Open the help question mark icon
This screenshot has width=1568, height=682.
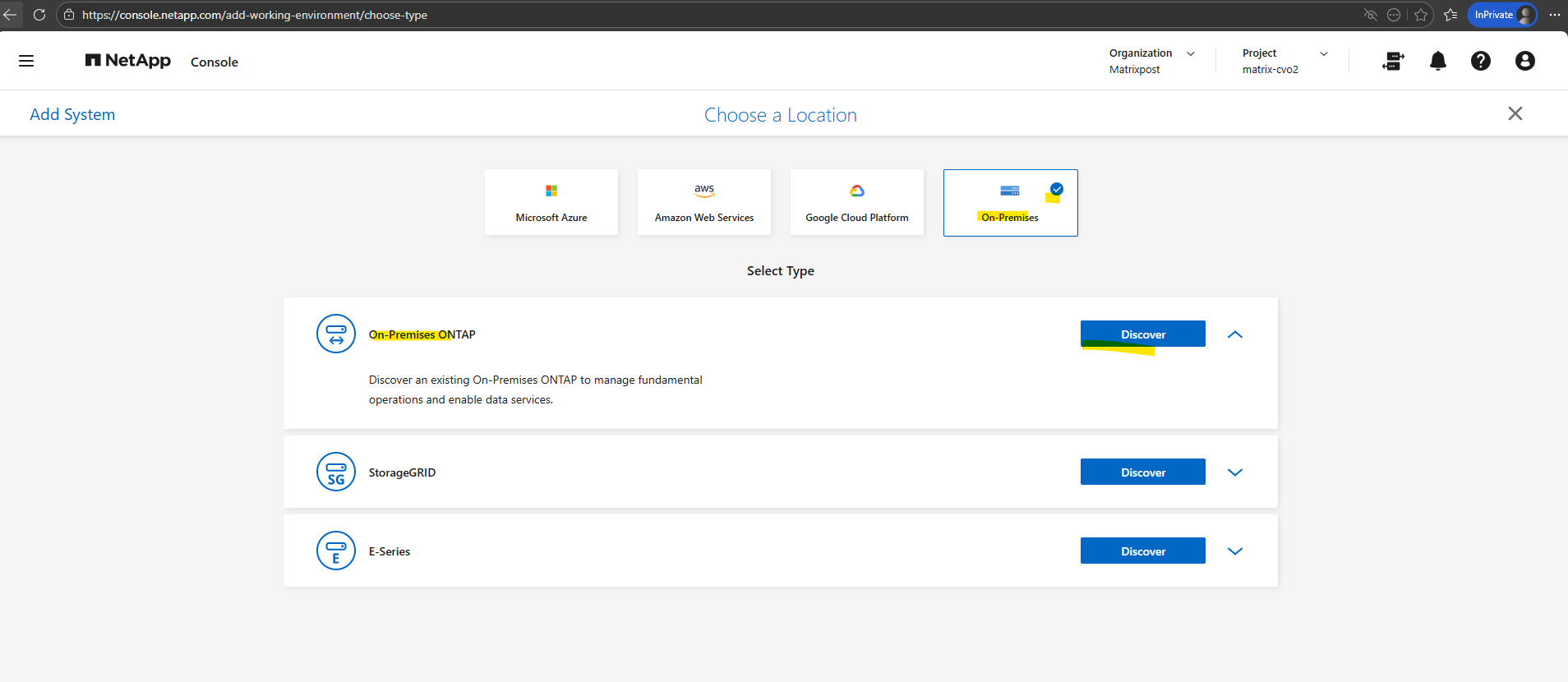[x=1480, y=61]
